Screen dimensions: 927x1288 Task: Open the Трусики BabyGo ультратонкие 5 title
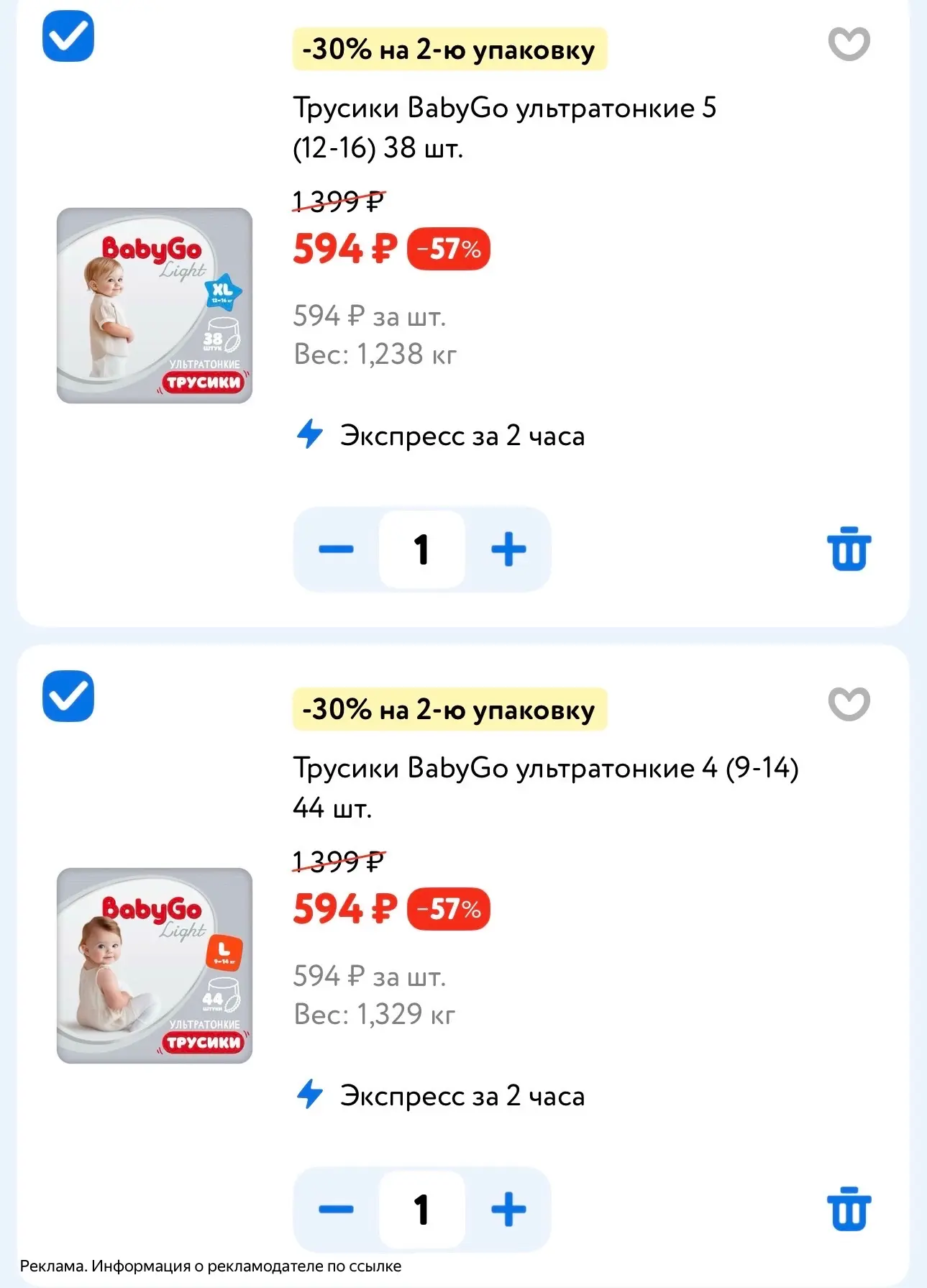click(504, 128)
